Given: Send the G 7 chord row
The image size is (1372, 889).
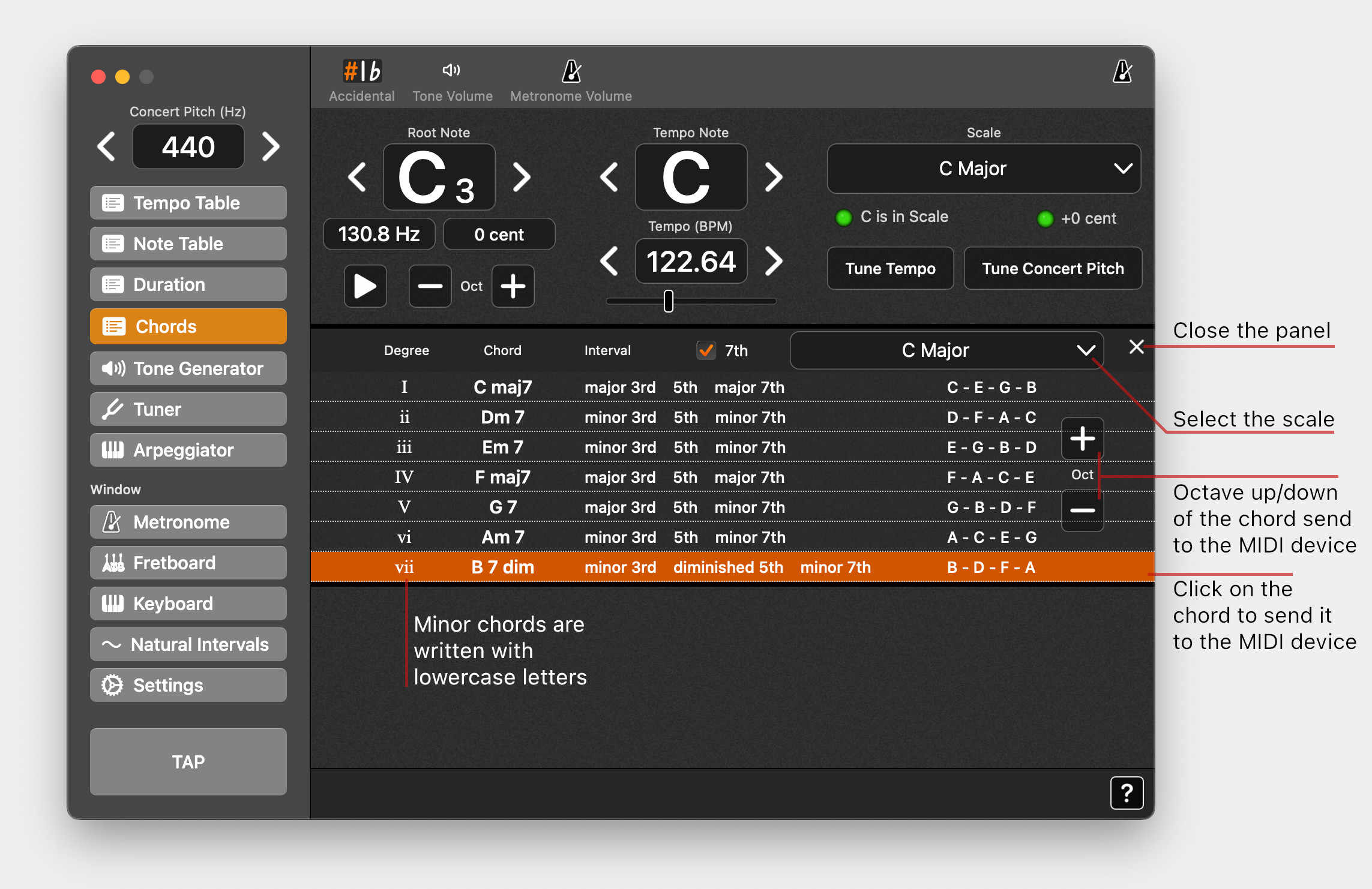Looking at the screenshot, I should point(732,507).
